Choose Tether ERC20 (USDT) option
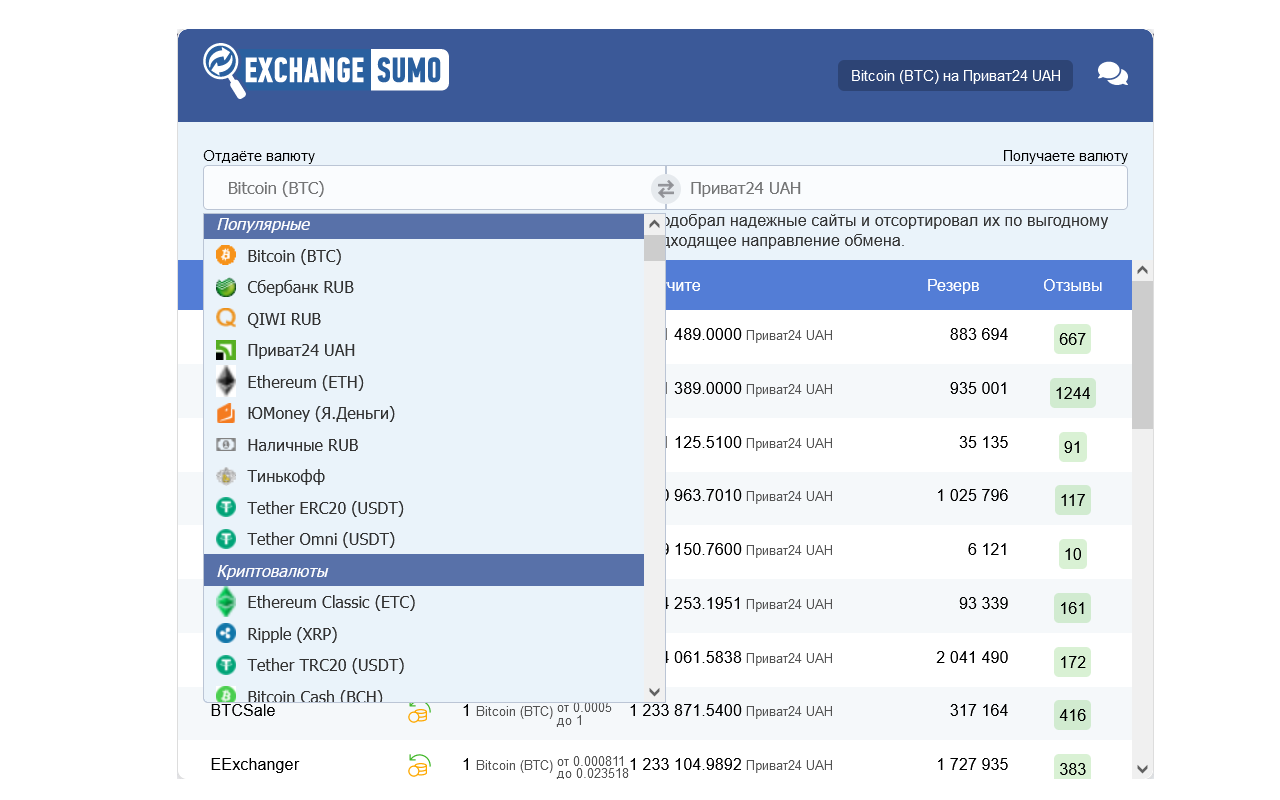 click(424, 508)
